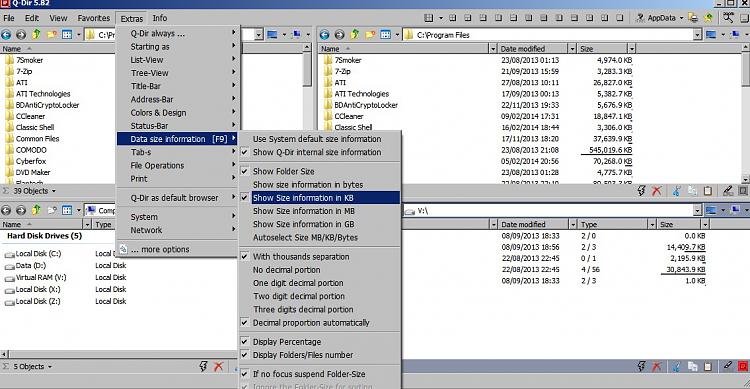Screen dimensions: 750x389
Task: Go back in Program Files pane
Action: (325, 34)
